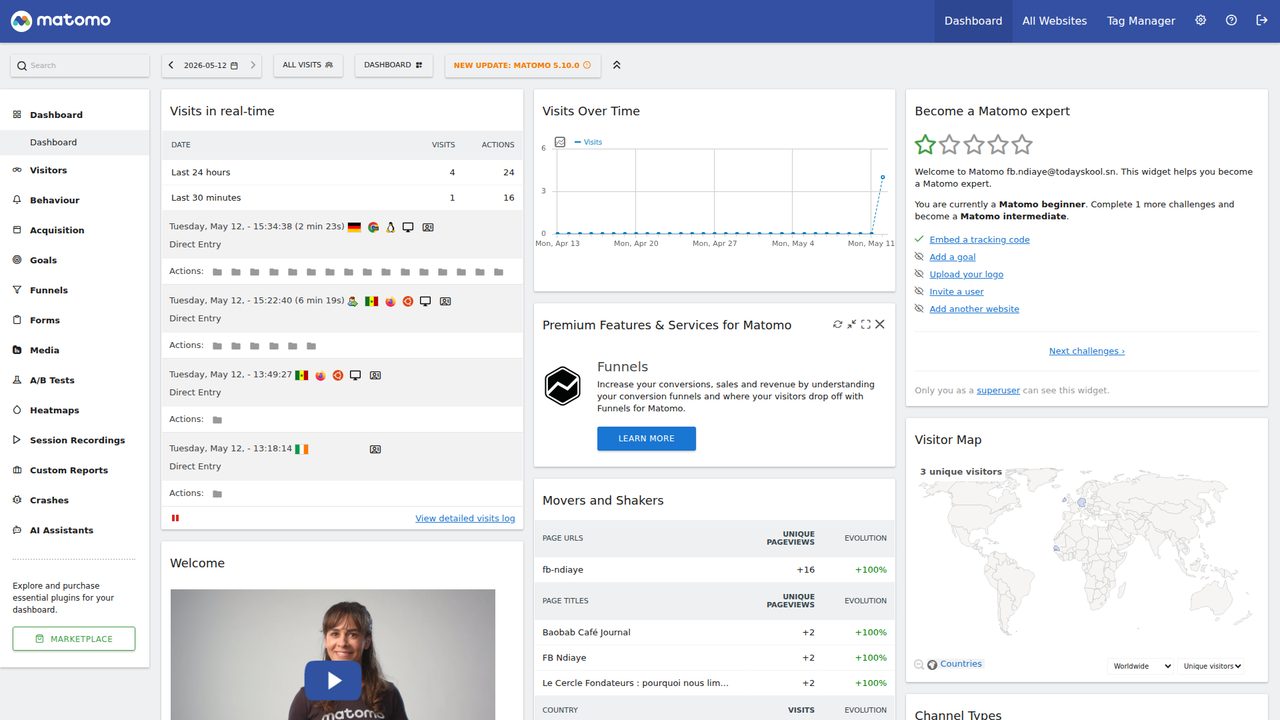
Task: Close the Premium Features widget
Action: click(x=880, y=324)
